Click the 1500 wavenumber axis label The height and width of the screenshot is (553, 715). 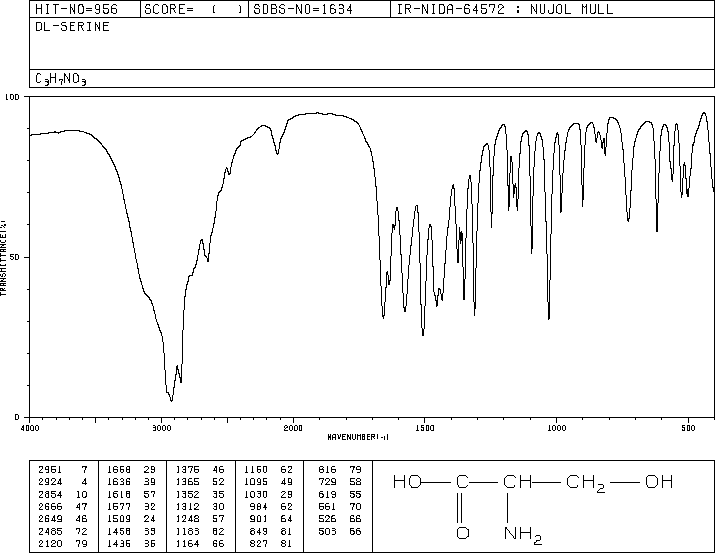pyautogui.click(x=425, y=428)
